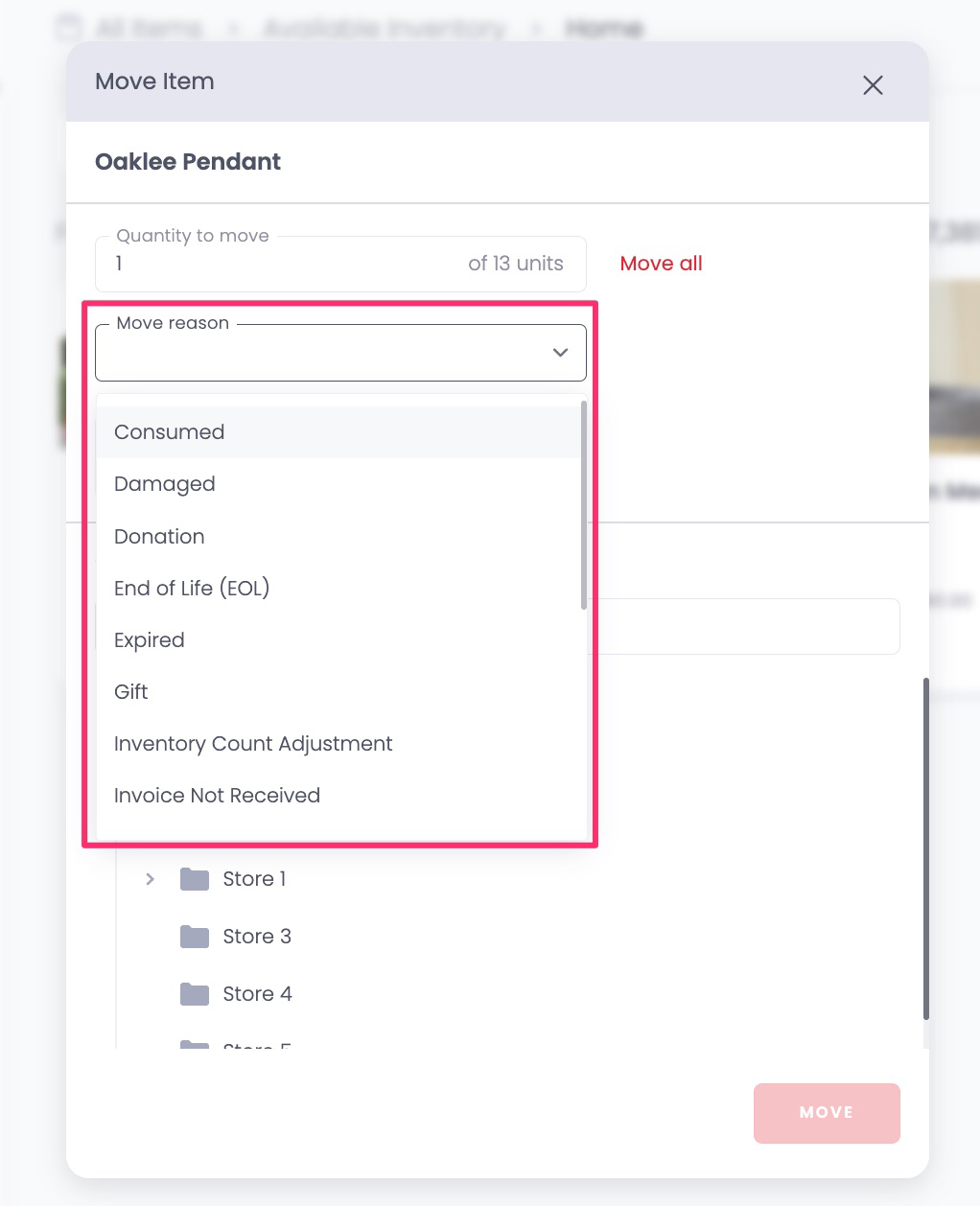
Task: Choose Inventory Count Adjustment reason
Action: pyautogui.click(x=340, y=744)
